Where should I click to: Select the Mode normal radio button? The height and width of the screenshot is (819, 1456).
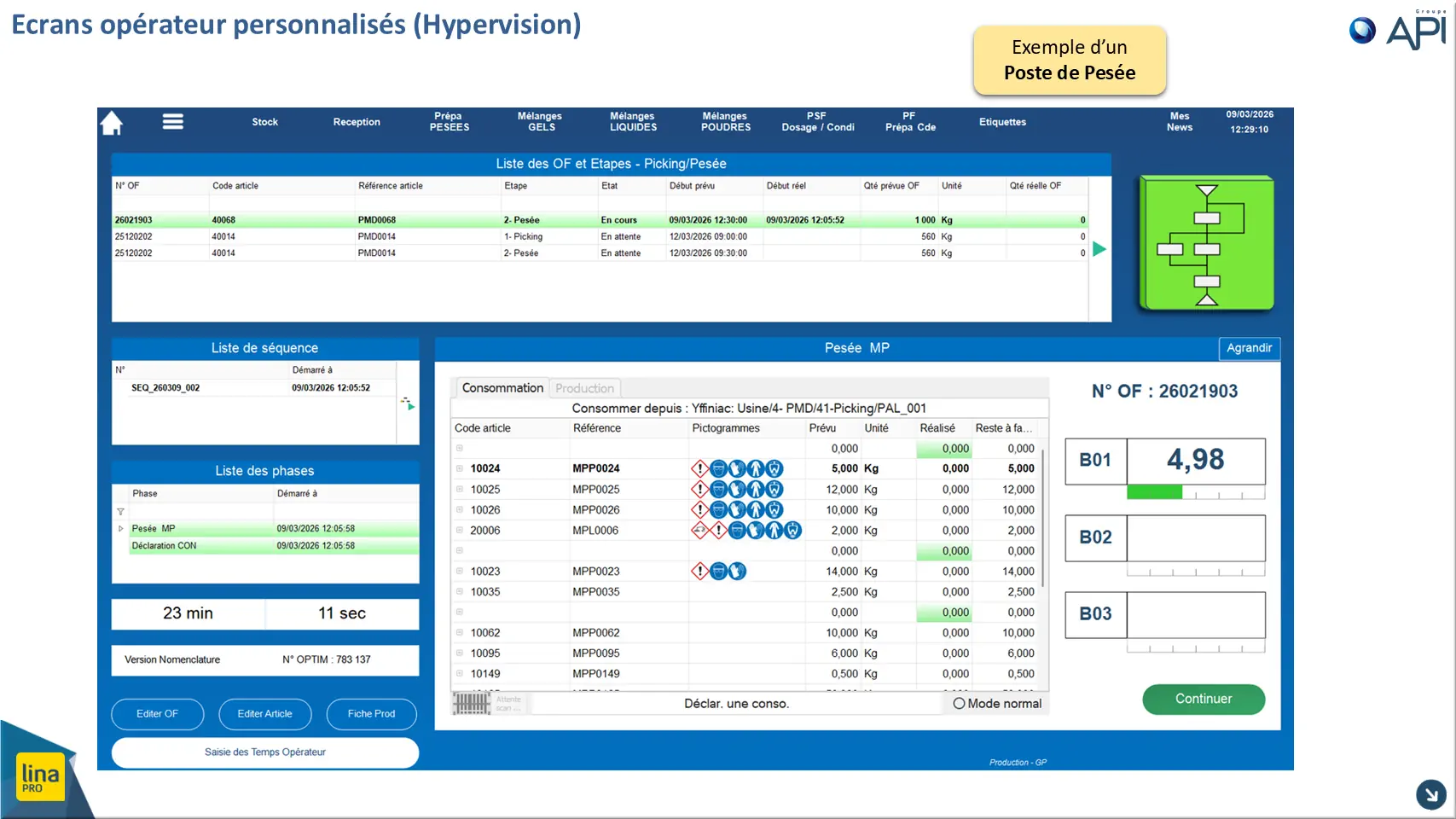point(959,704)
